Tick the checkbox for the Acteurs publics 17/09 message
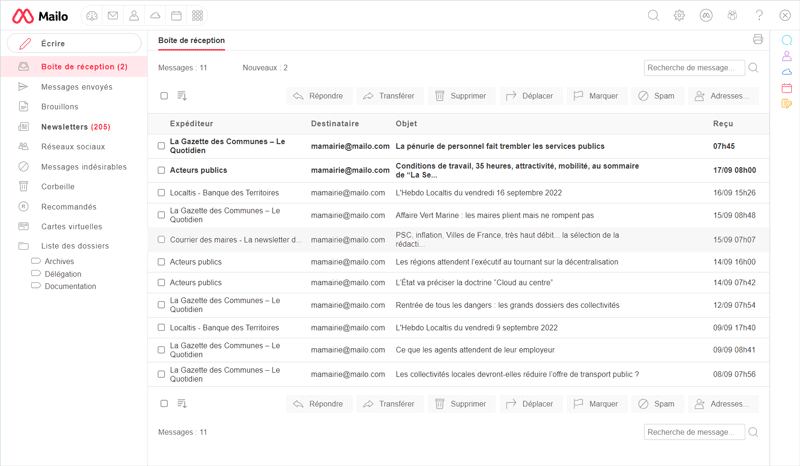Image resolution: width=800 pixels, height=466 pixels. [x=161, y=170]
